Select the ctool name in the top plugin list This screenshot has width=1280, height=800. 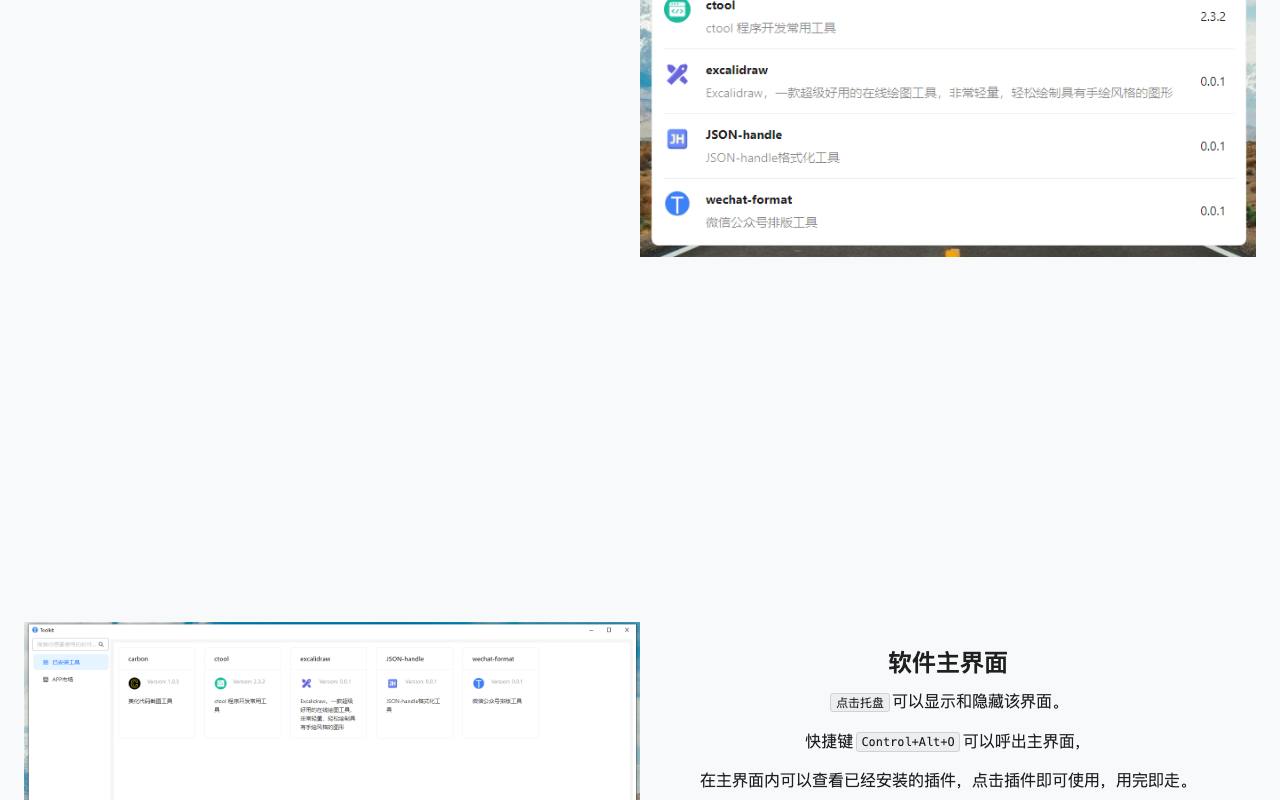tap(720, 6)
